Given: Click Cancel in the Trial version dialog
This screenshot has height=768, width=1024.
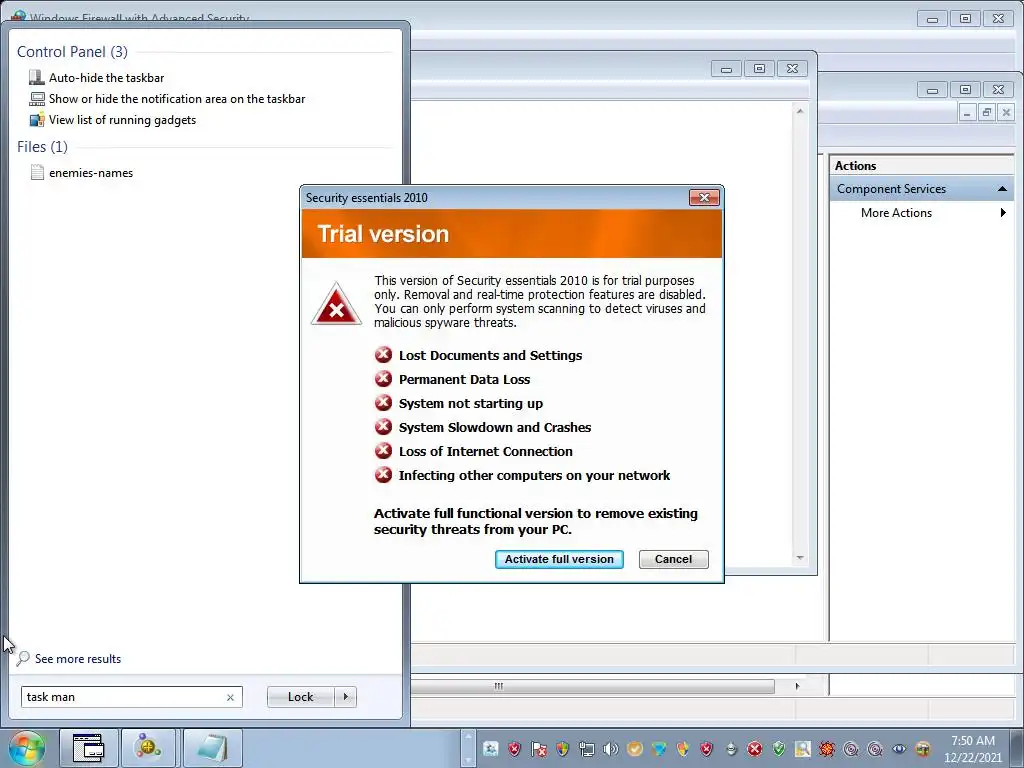Looking at the screenshot, I should point(673,559).
